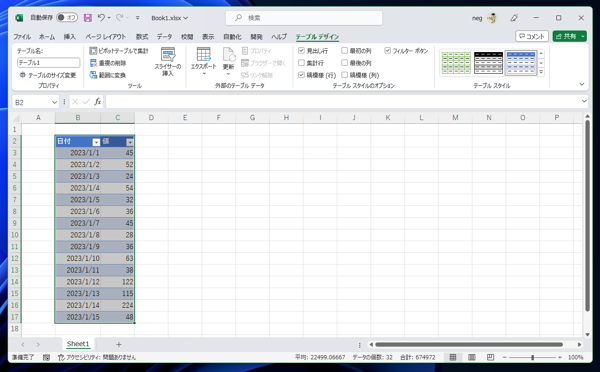Click the previous sheet arrow
The width and height of the screenshot is (600, 372).
point(23,344)
